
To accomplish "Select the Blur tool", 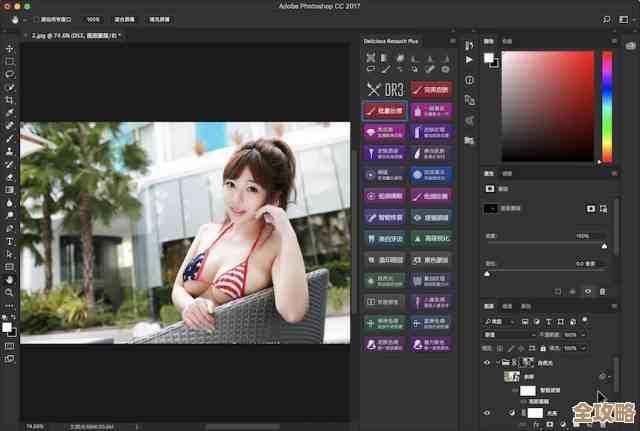I will [9, 203].
